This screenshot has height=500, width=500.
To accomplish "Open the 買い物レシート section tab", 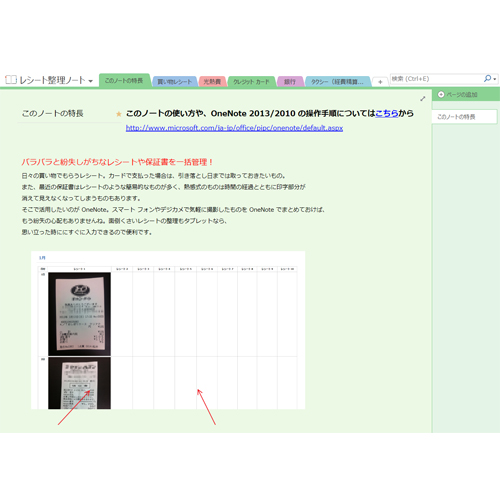I will point(174,82).
